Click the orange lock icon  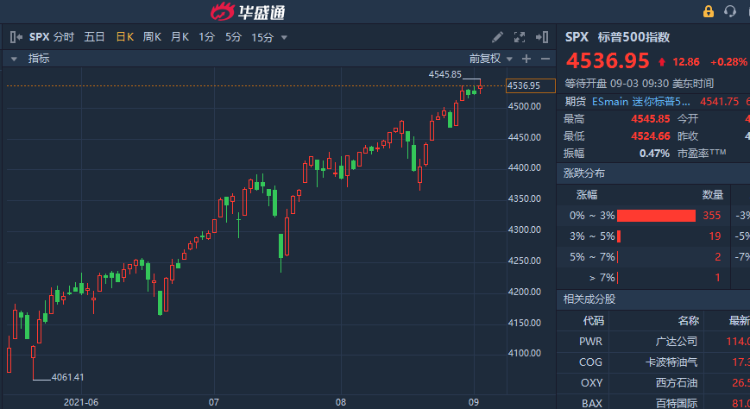click(708, 11)
